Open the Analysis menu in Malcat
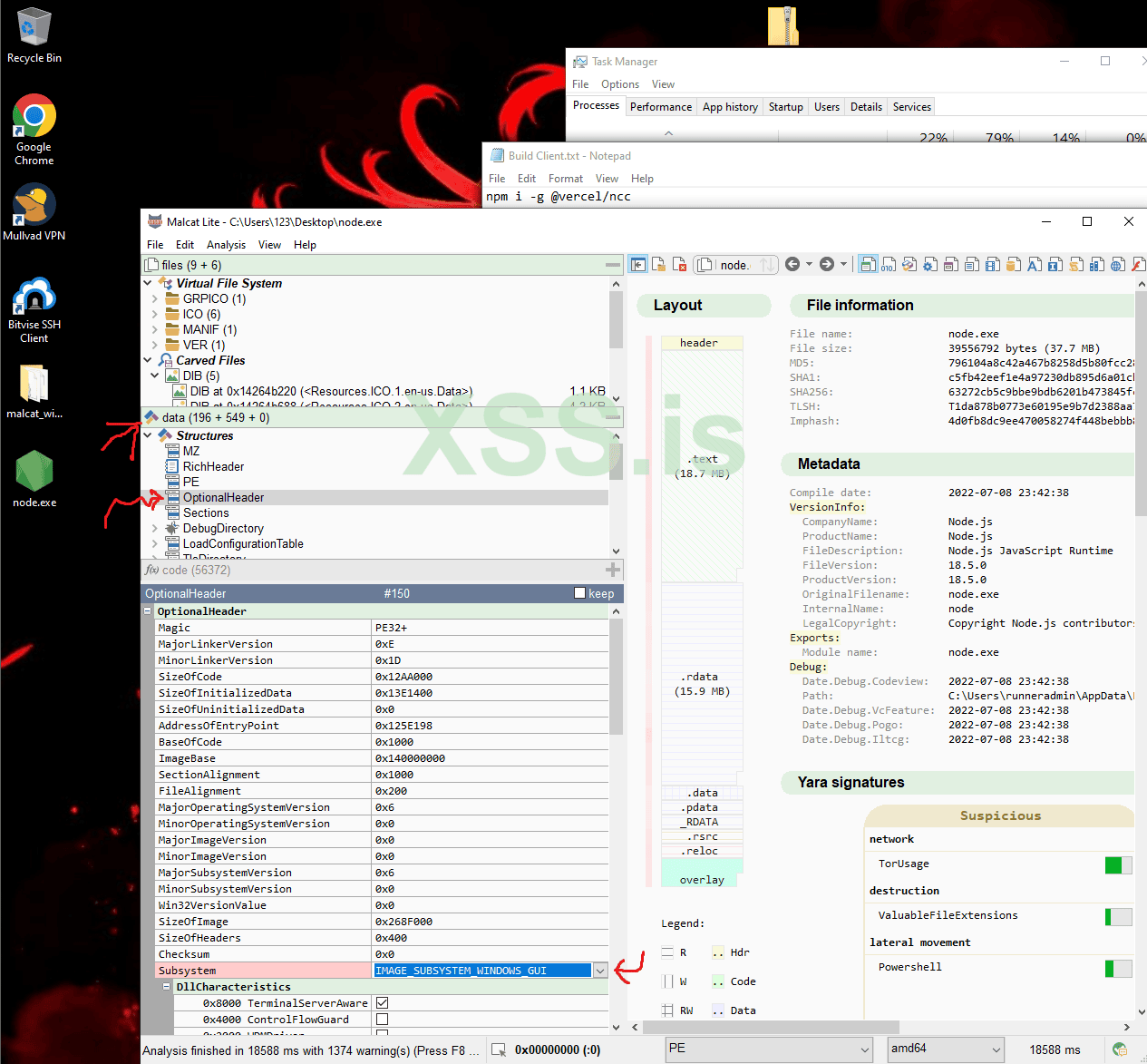This screenshot has width=1147, height=1064. (226, 245)
